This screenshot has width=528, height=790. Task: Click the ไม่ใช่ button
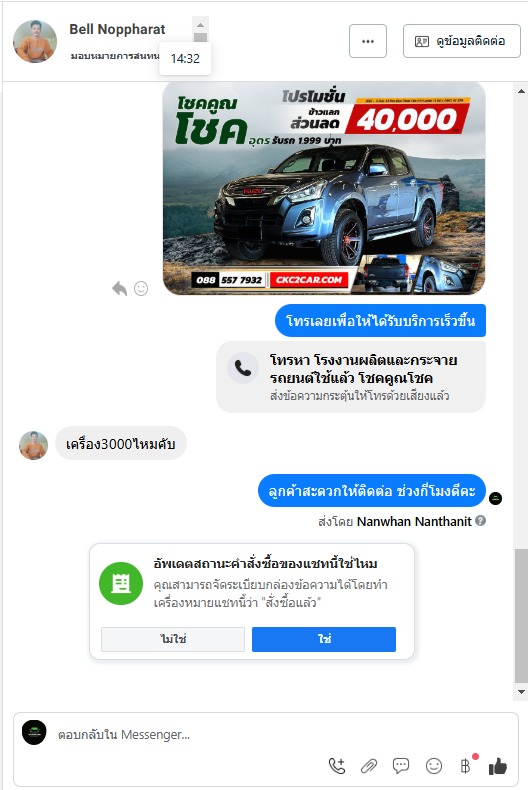point(173,639)
